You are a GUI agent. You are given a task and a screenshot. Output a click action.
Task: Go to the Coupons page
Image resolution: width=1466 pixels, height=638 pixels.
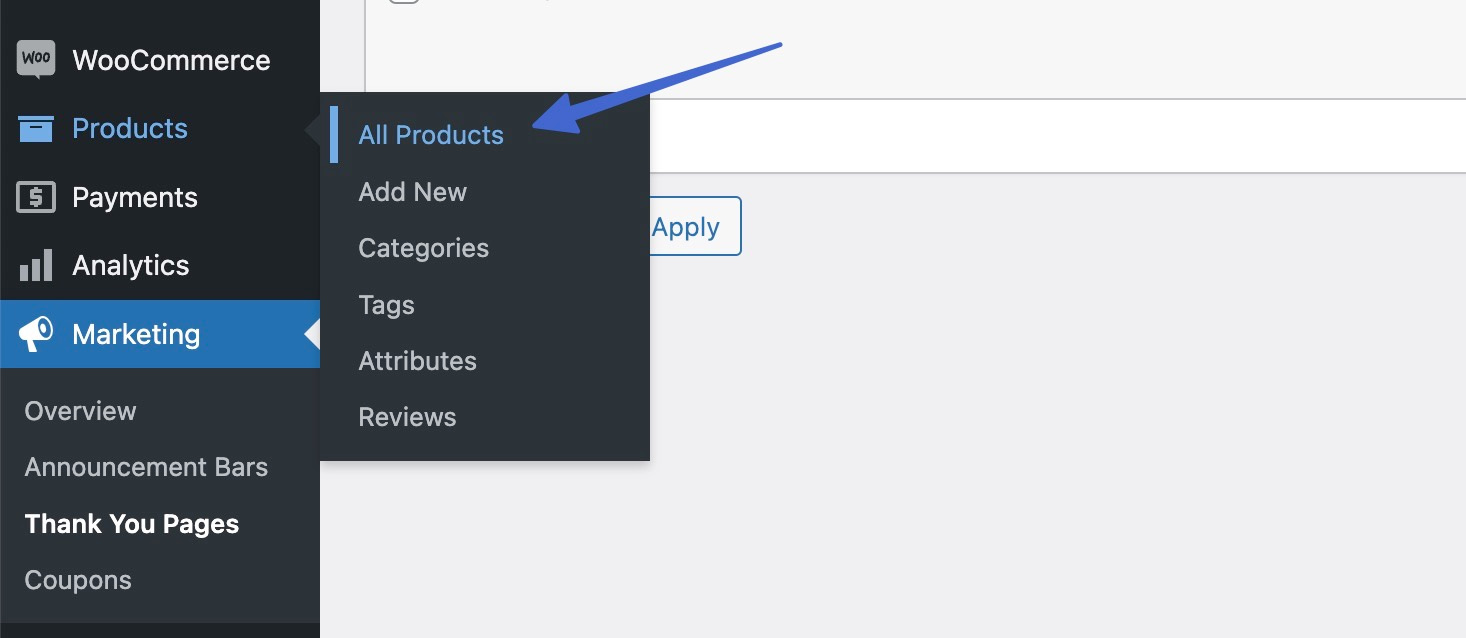point(78,580)
